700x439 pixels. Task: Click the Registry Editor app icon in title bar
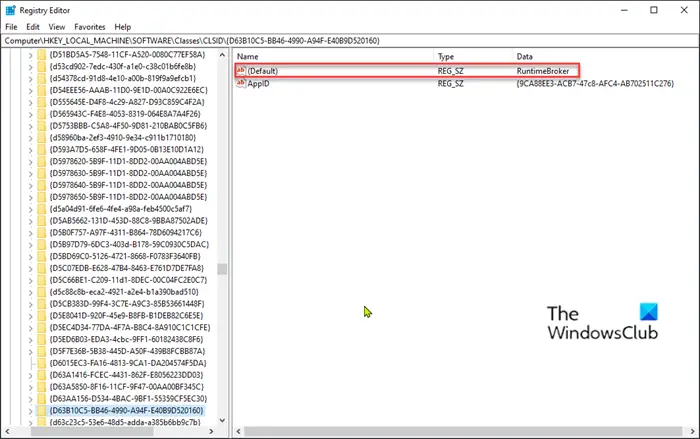coord(10,10)
